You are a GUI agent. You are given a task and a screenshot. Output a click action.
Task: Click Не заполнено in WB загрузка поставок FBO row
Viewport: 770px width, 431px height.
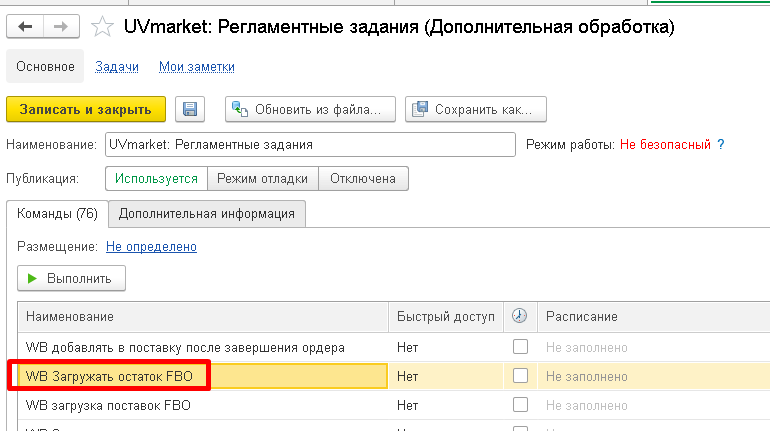pyautogui.click(x=587, y=405)
